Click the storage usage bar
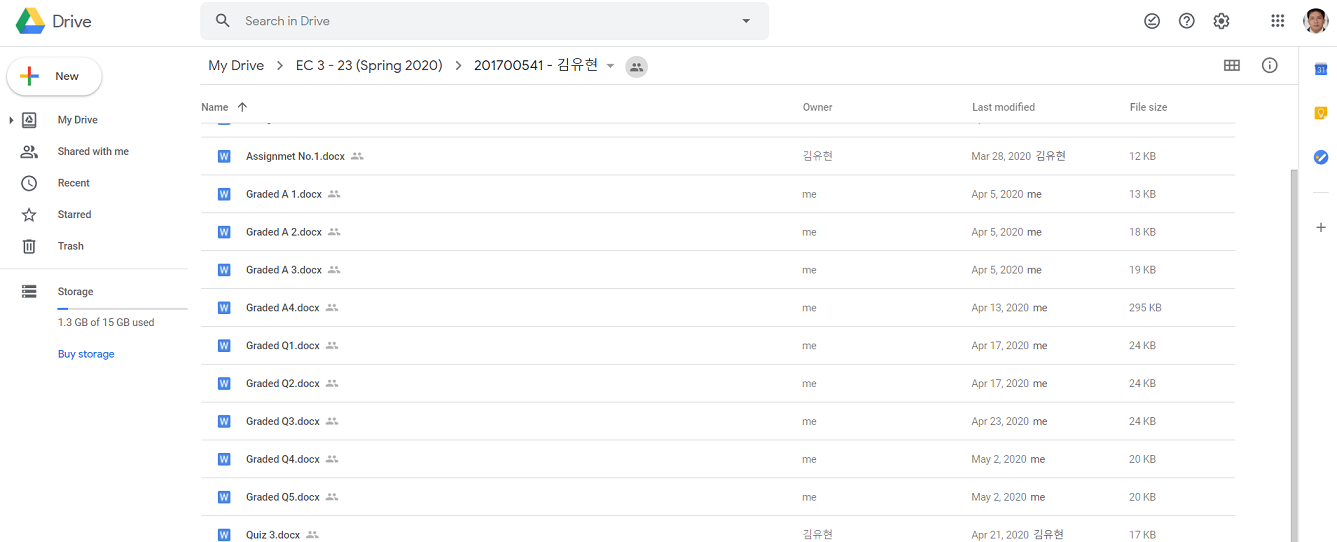Image resolution: width=1337 pixels, height=542 pixels. point(122,309)
